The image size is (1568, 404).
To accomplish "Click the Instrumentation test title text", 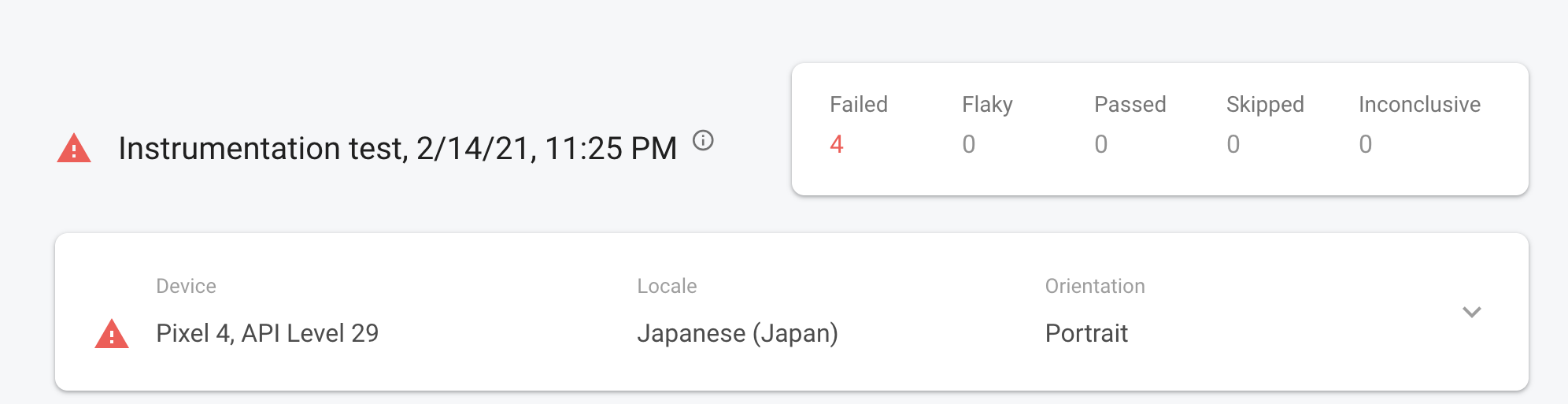I will click(x=398, y=149).
